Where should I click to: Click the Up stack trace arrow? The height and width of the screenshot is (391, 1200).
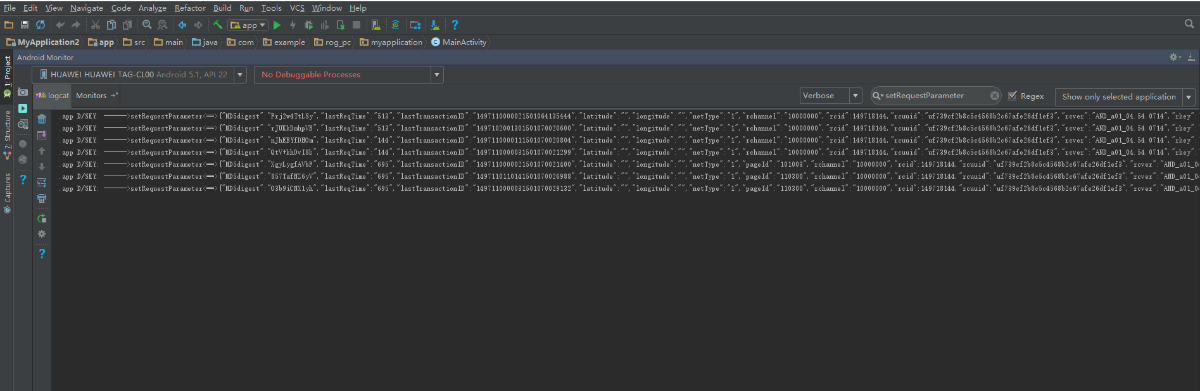pyautogui.click(x=41, y=150)
